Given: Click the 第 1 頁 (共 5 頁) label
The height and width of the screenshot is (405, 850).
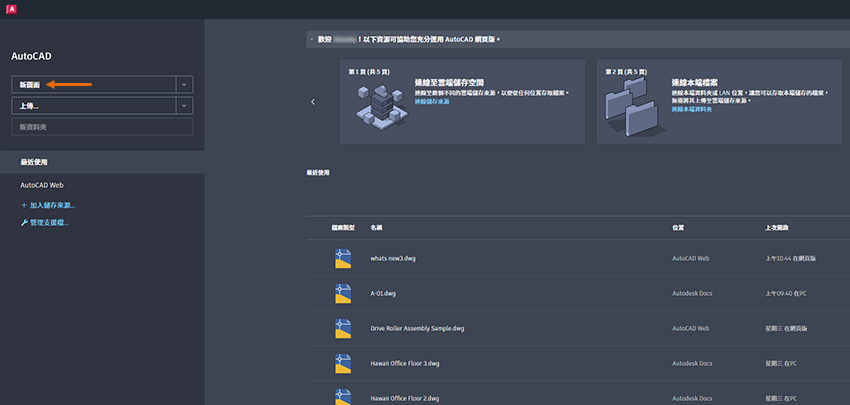Looking at the screenshot, I should (370, 72).
